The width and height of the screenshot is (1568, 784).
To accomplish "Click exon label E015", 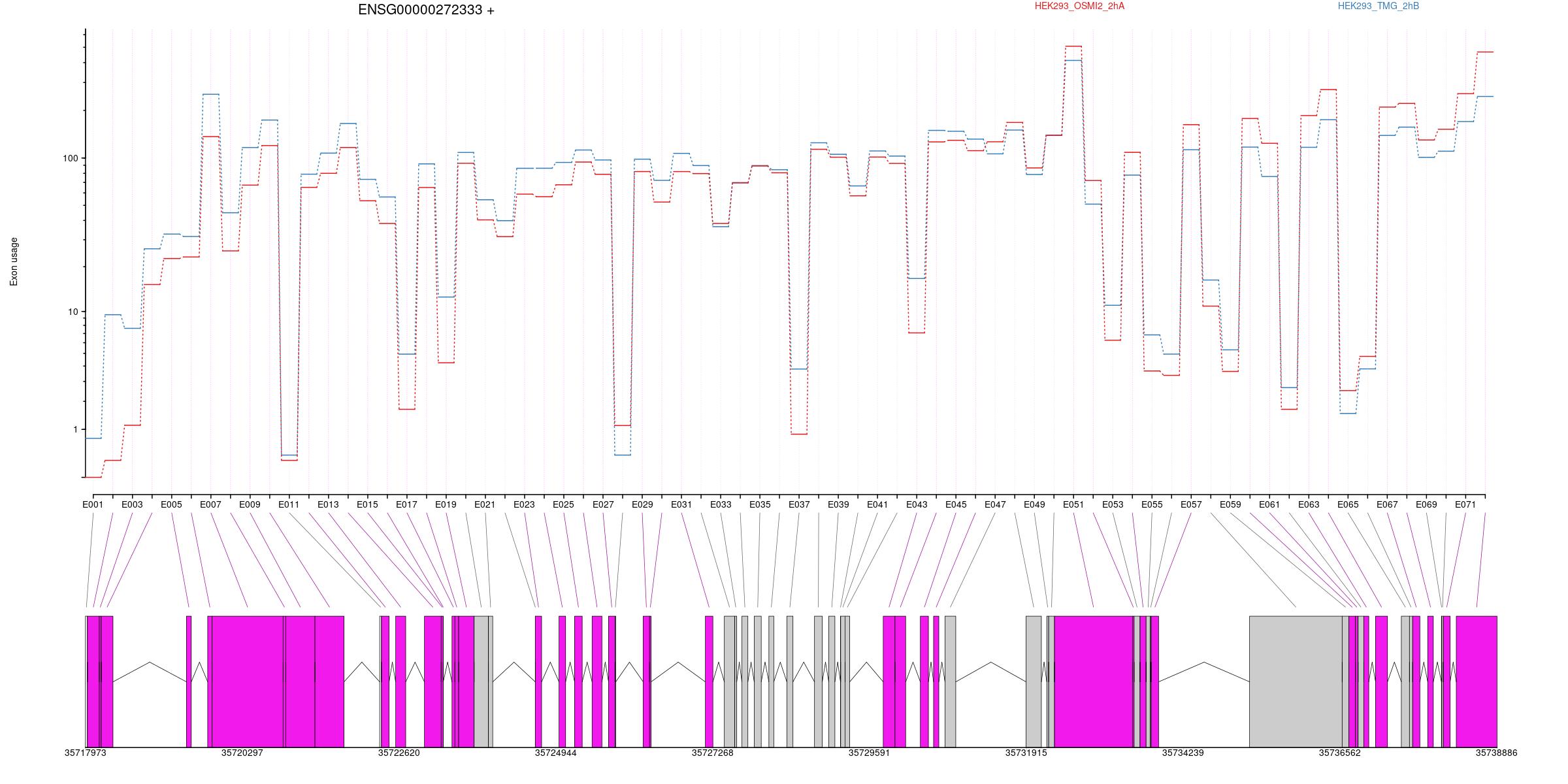I will tap(367, 504).
